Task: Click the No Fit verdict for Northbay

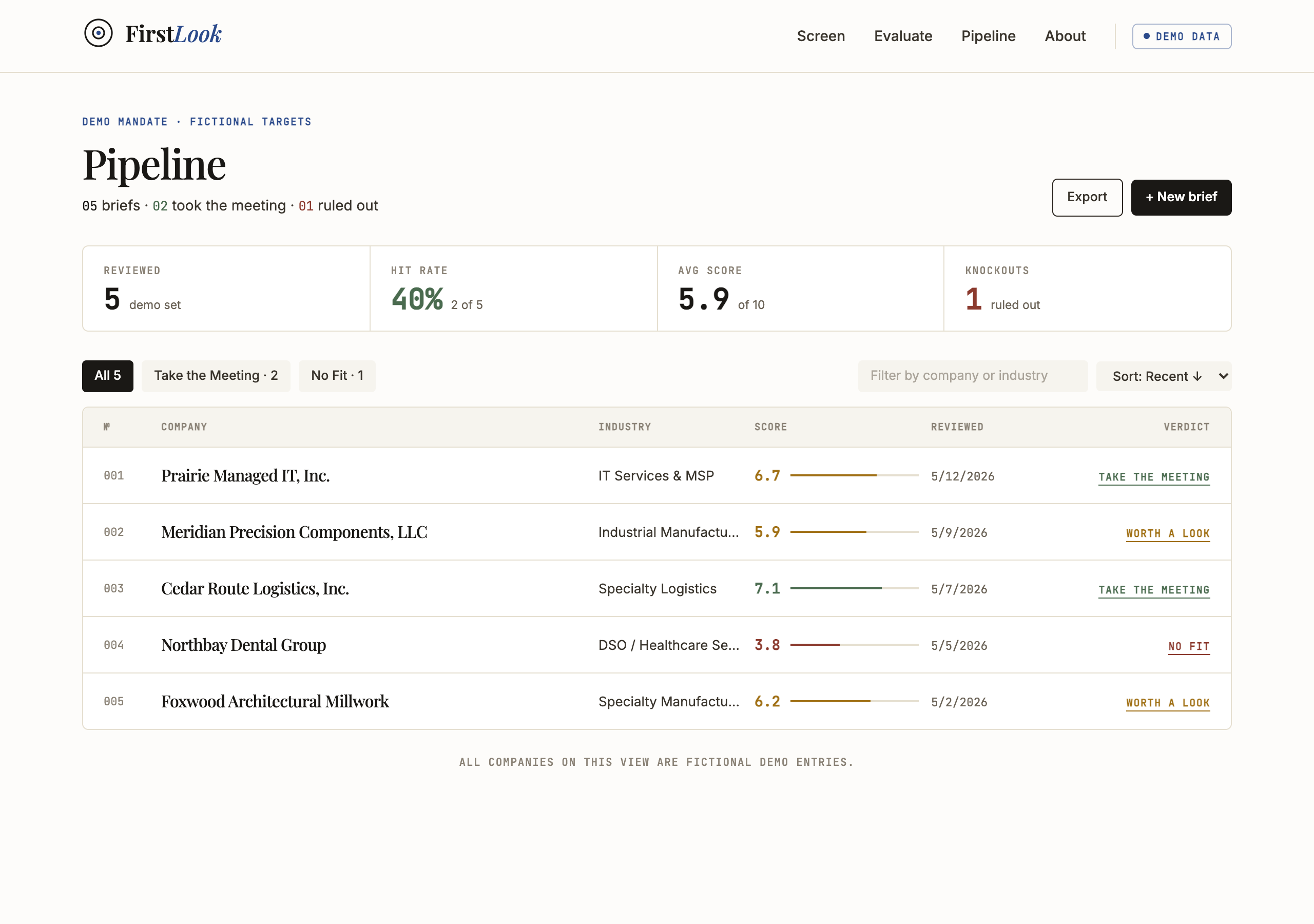Action: pyautogui.click(x=1189, y=646)
